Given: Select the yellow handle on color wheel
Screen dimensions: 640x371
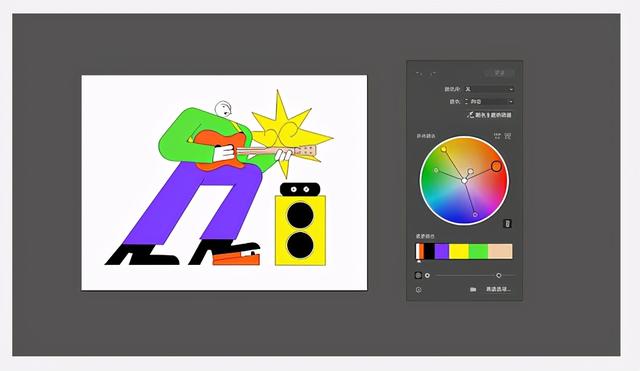Looking at the screenshot, I should click(x=444, y=149).
